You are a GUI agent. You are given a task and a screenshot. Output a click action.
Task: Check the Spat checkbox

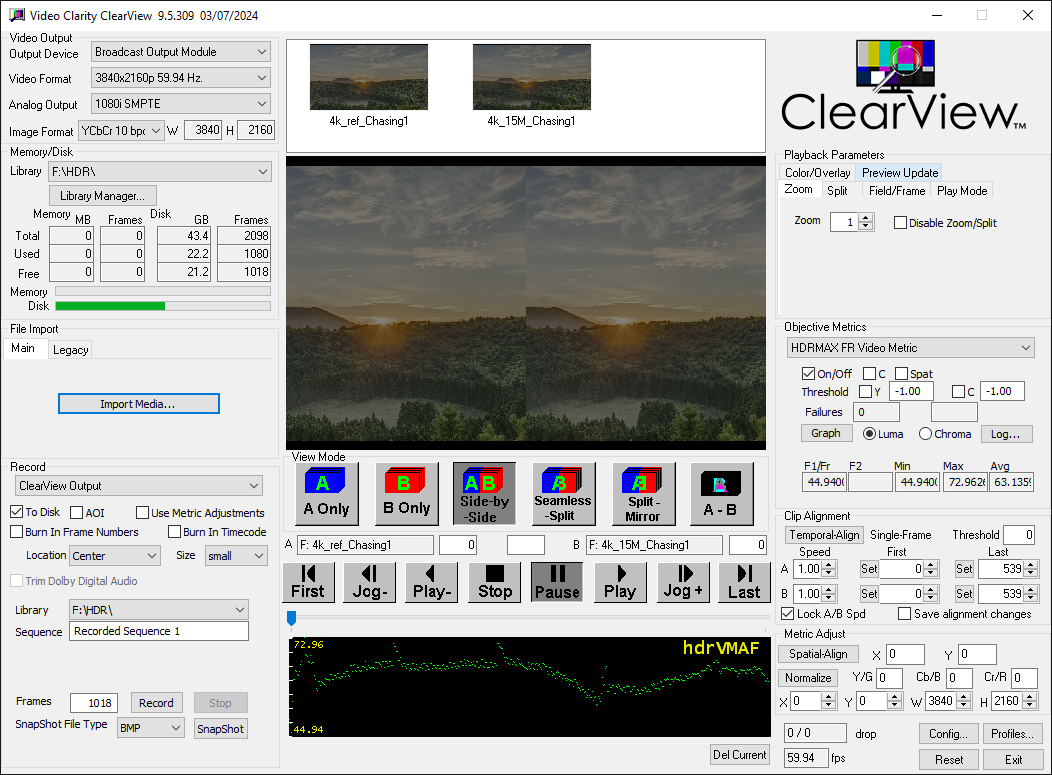tap(902, 374)
